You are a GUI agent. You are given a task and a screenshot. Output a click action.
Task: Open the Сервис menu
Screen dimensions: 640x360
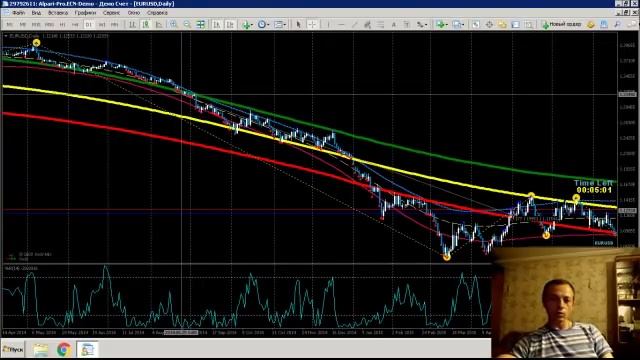[111, 13]
